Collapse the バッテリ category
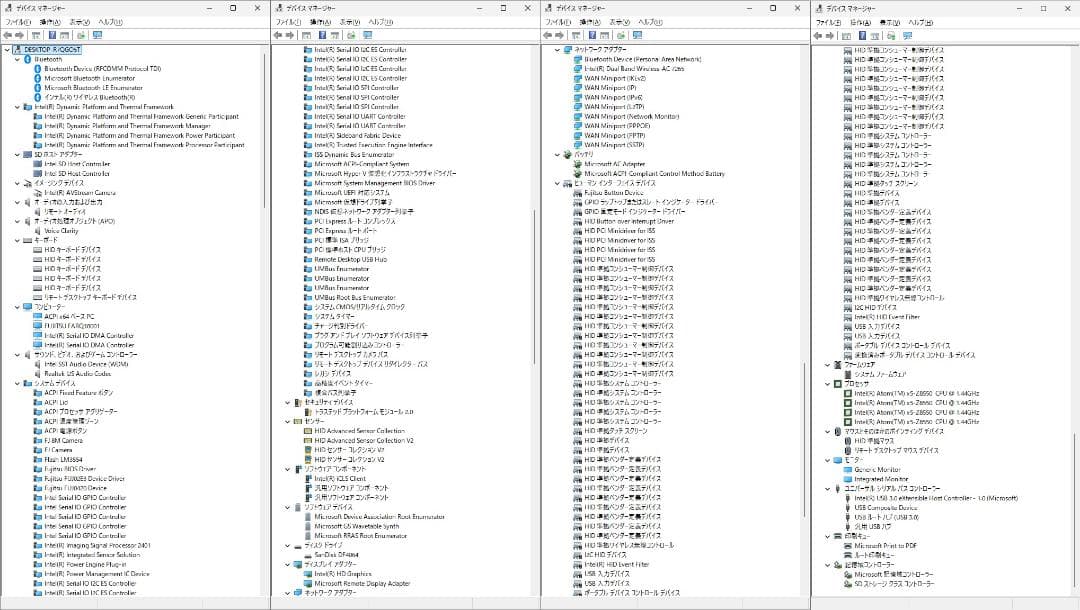The width and height of the screenshot is (1080, 610). (558, 155)
